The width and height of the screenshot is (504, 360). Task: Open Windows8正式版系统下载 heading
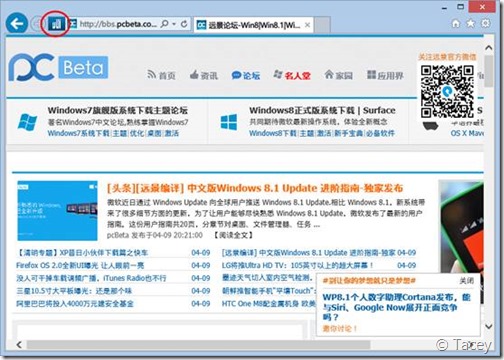pyautogui.click(x=302, y=110)
